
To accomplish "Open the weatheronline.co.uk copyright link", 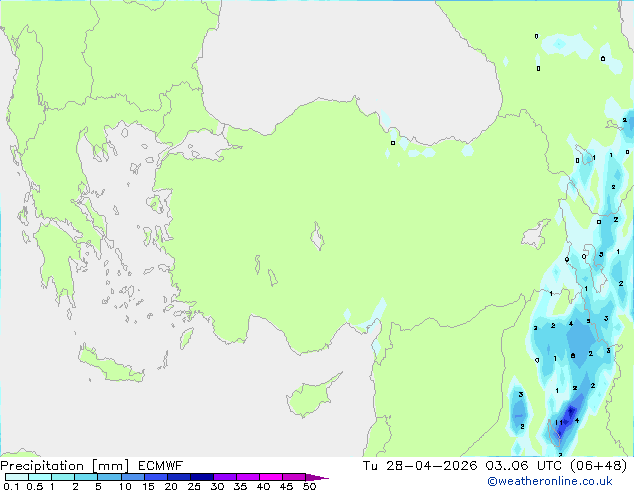I will pyautogui.click(x=550, y=481).
